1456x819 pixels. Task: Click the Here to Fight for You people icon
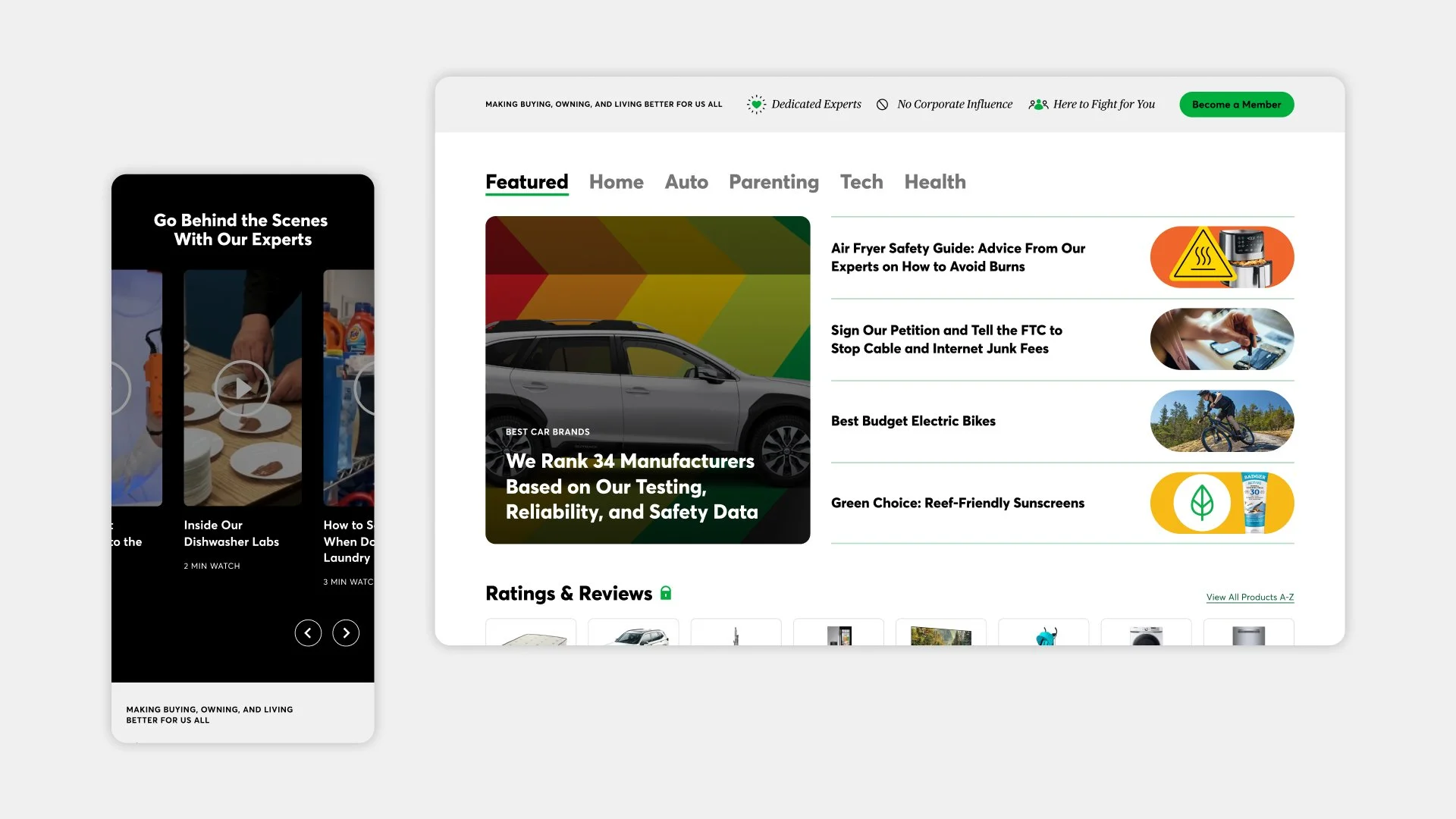click(1039, 105)
